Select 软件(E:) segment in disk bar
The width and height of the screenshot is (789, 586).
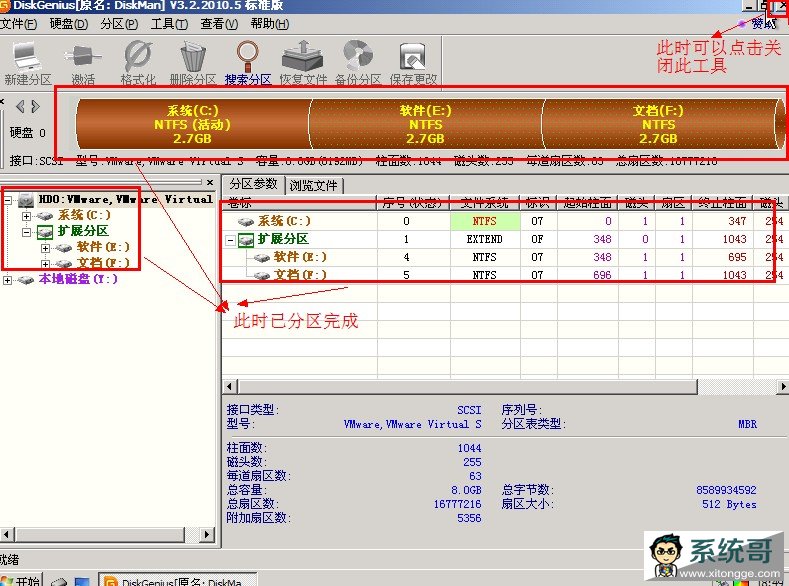click(x=425, y=124)
